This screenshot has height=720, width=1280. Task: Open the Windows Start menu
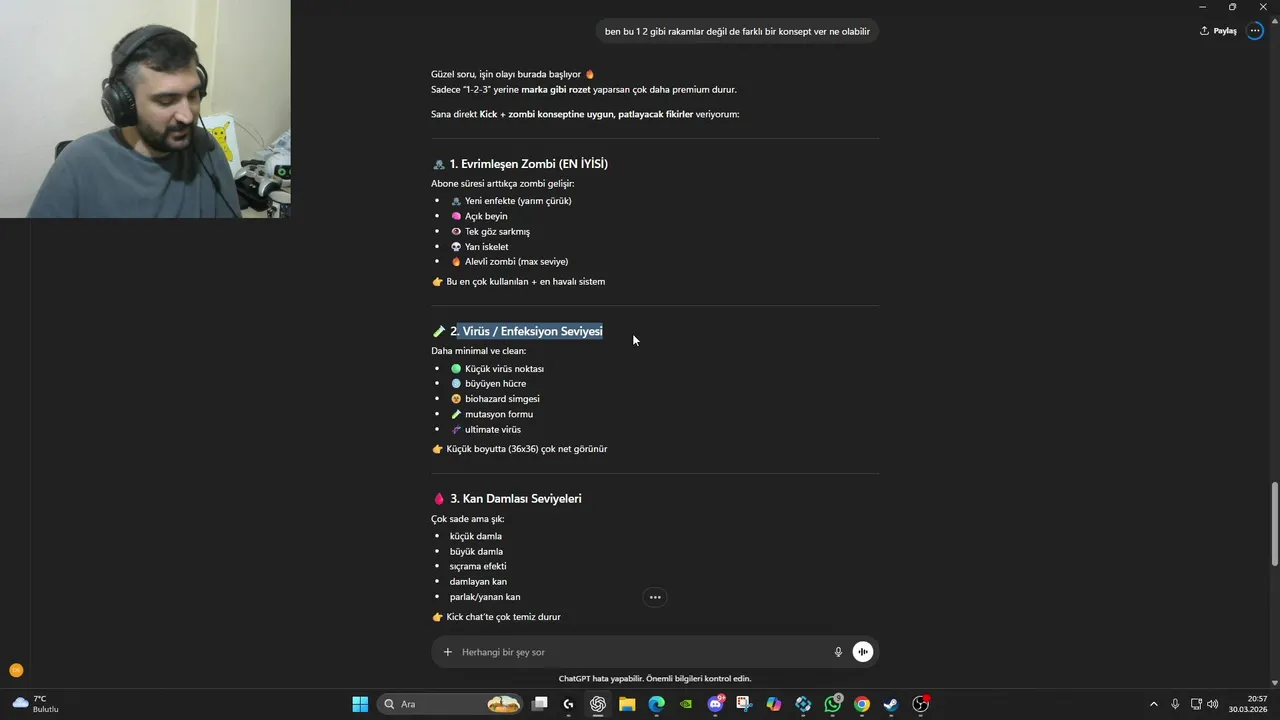click(360, 704)
